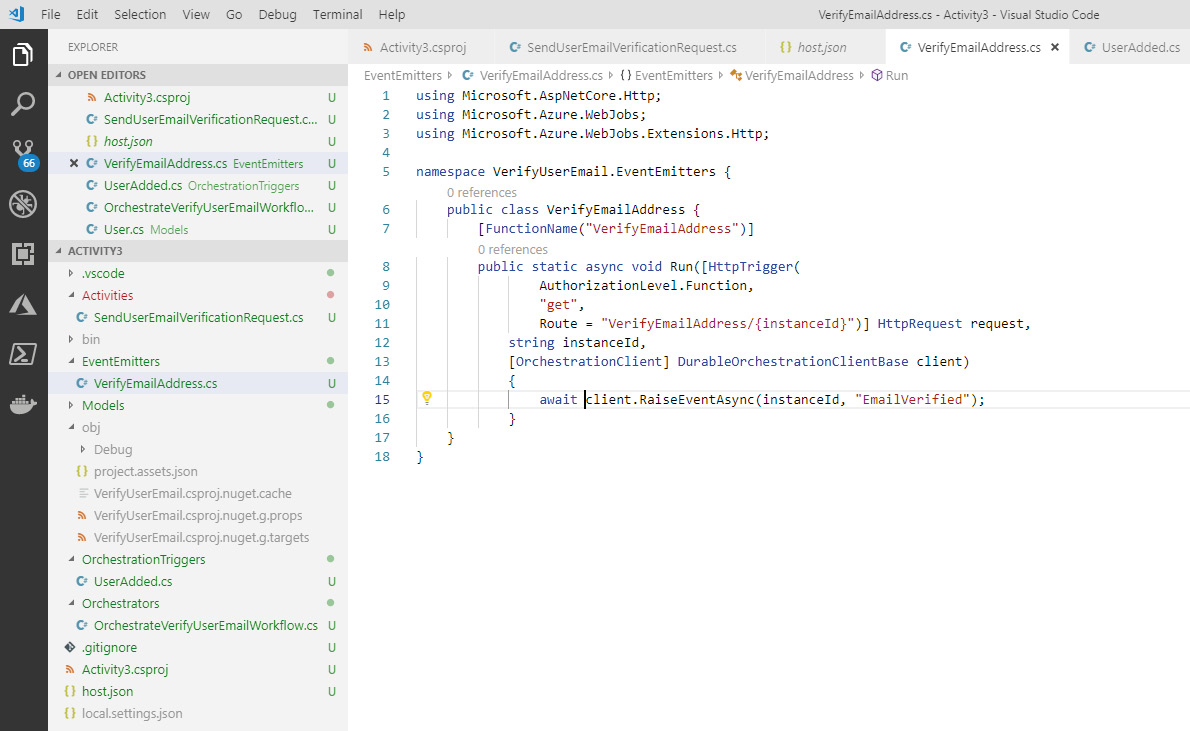
Task: Expand the Models folder
Action: point(198,405)
